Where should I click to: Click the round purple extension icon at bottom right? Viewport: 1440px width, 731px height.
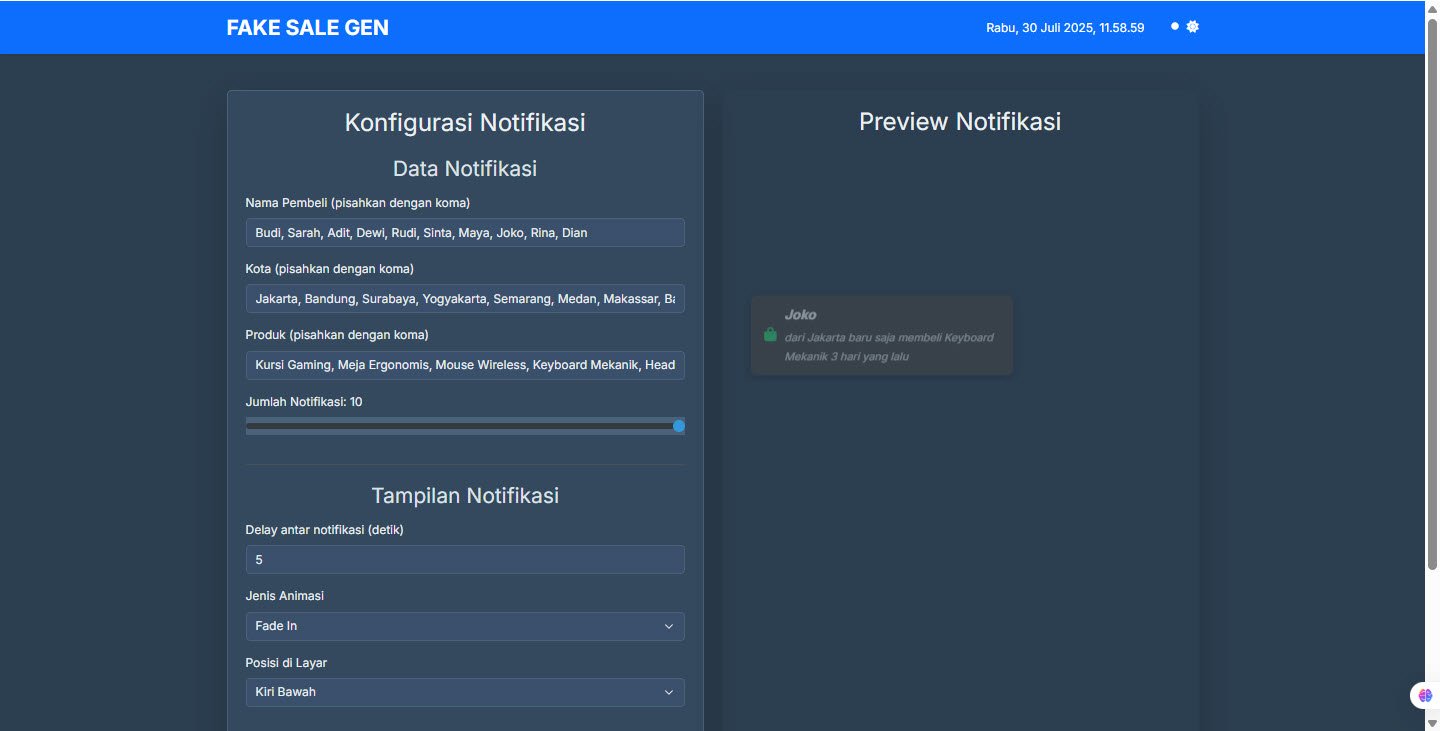click(1425, 695)
